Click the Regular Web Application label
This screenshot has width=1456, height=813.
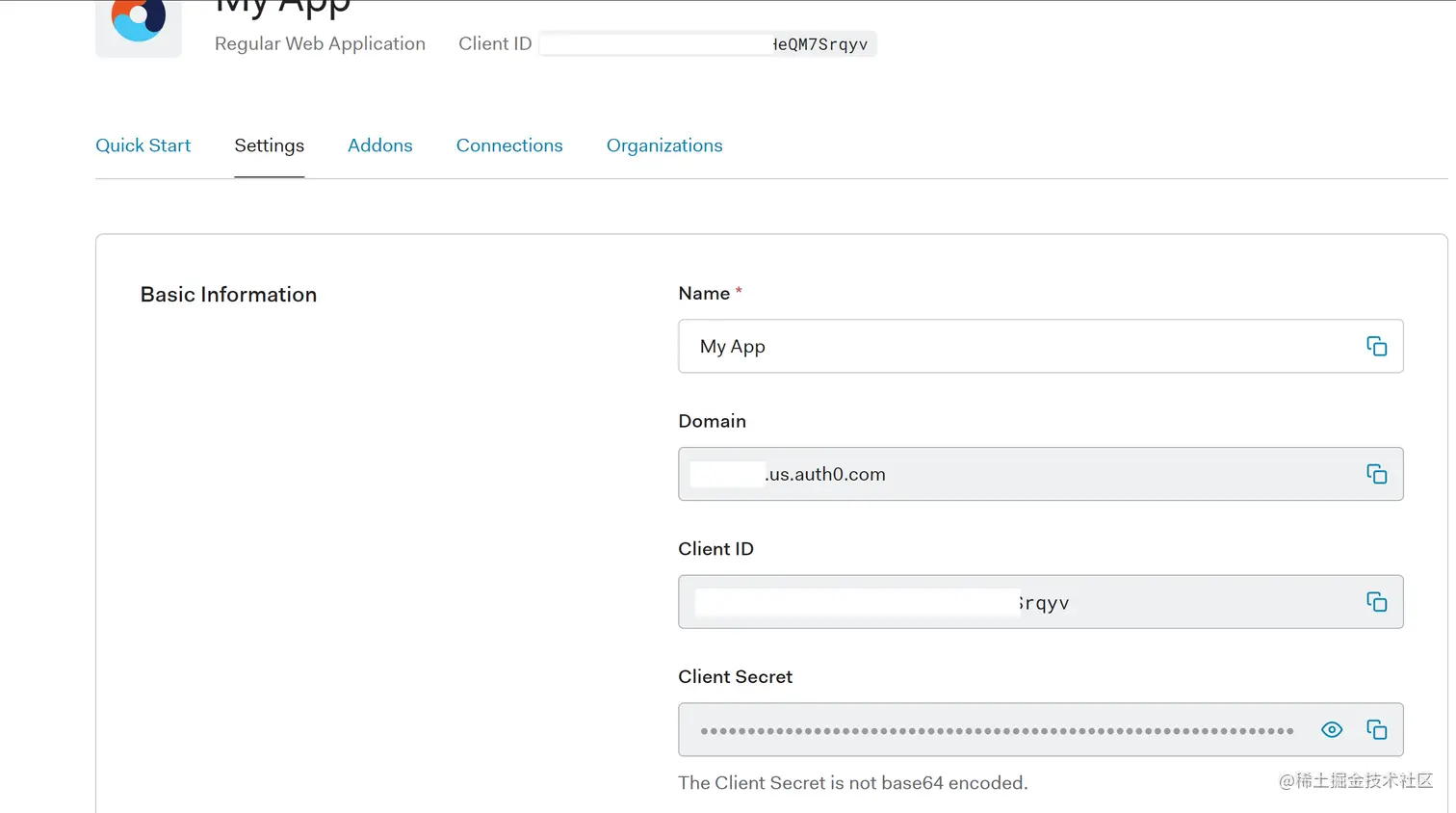click(320, 43)
